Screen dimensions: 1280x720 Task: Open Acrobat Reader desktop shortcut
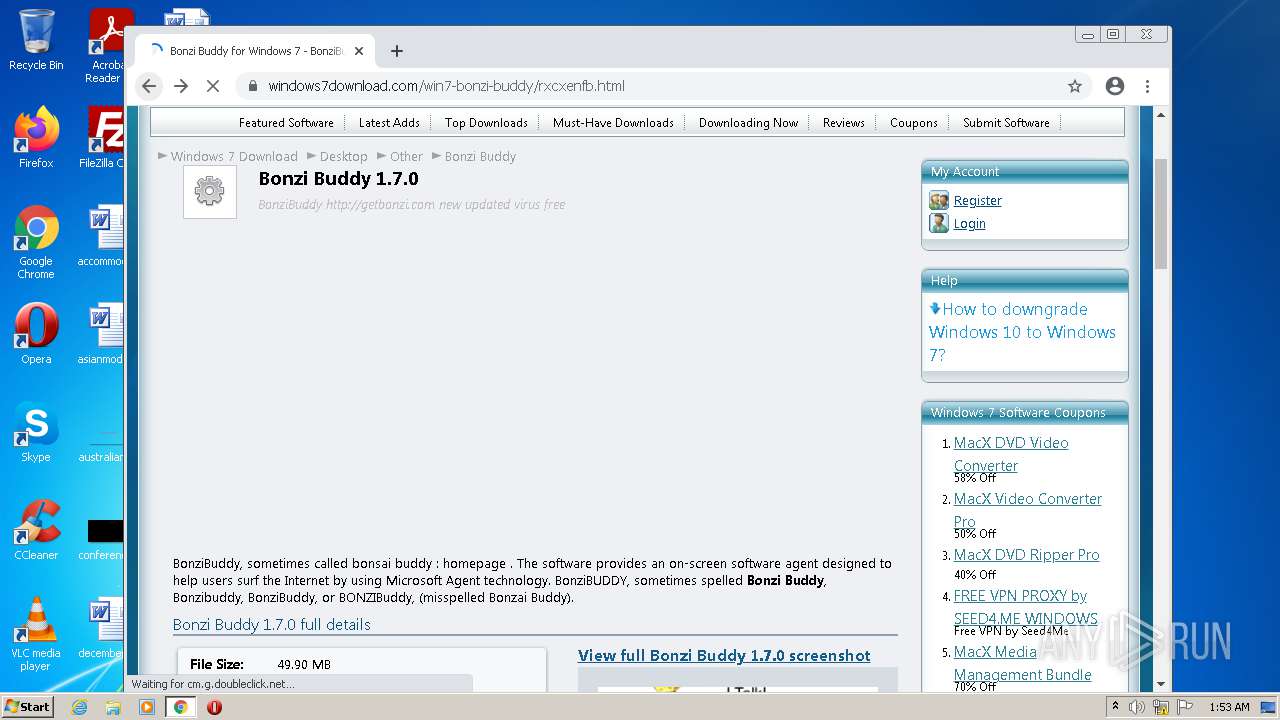pyautogui.click(x=106, y=46)
